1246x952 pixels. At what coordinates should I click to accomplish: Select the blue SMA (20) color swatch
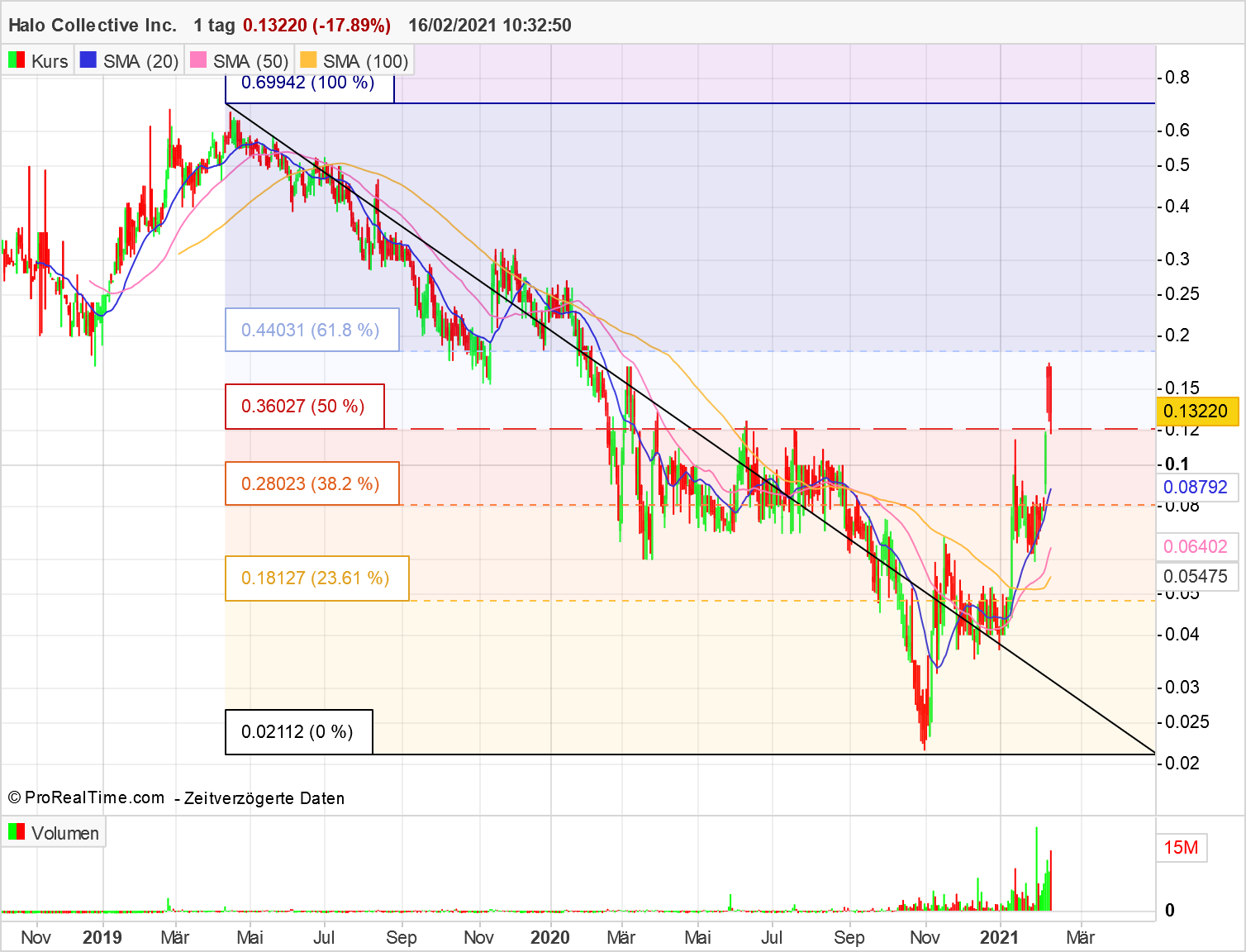88,60
